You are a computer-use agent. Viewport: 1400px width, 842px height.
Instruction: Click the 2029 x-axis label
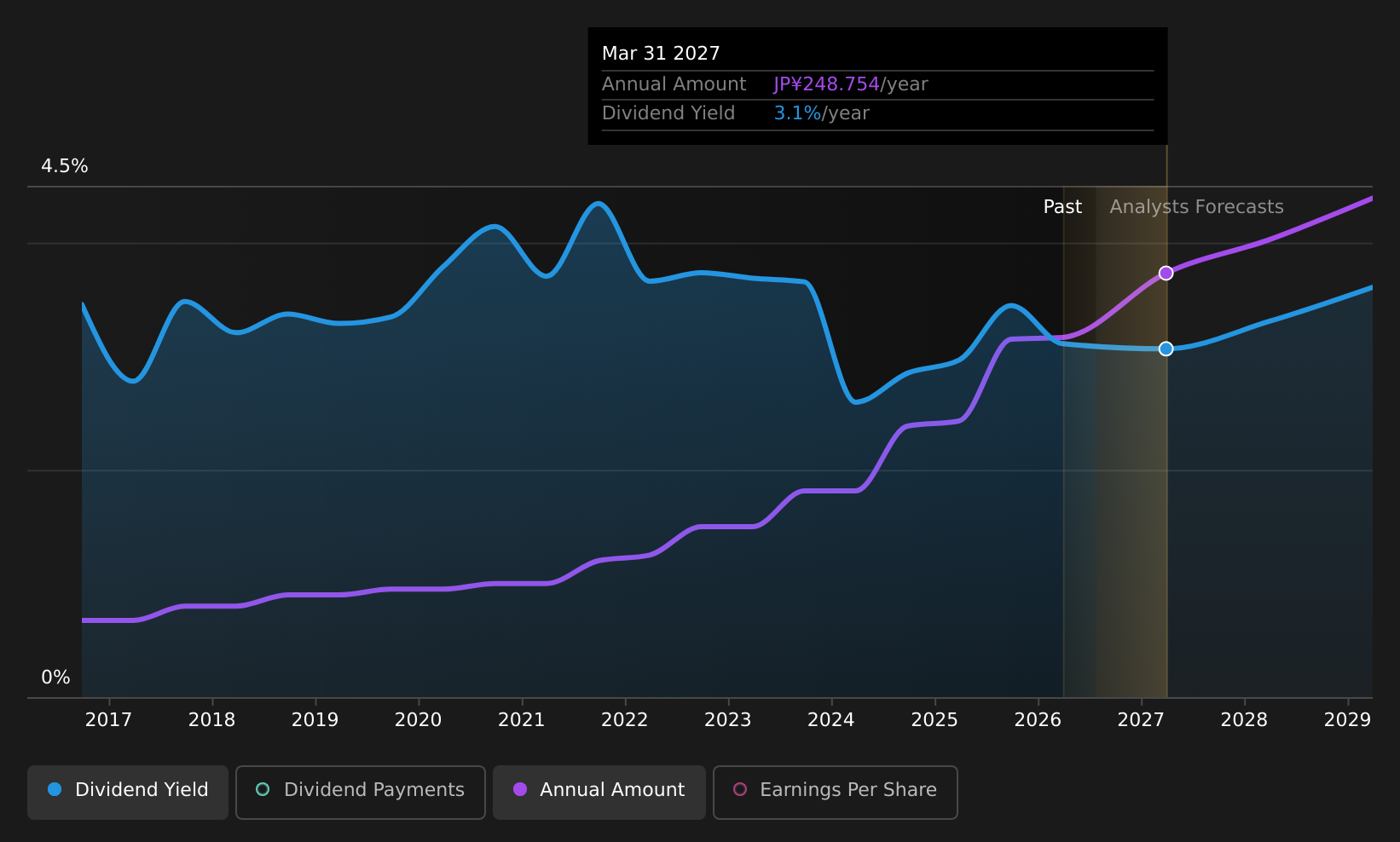point(1347,720)
